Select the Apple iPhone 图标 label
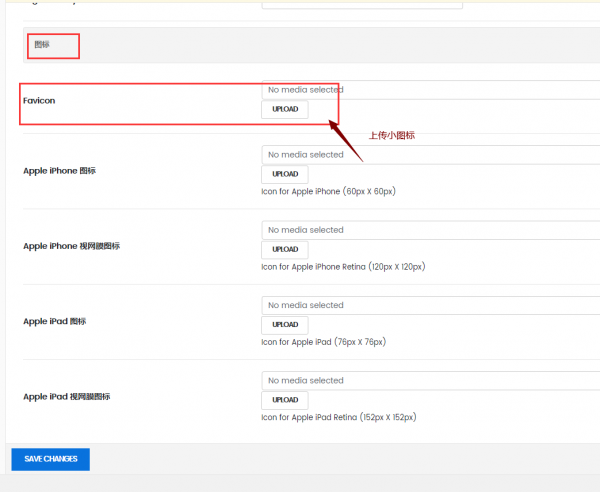Screen dimensions: 600x492 pyautogui.click(x=59, y=171)
